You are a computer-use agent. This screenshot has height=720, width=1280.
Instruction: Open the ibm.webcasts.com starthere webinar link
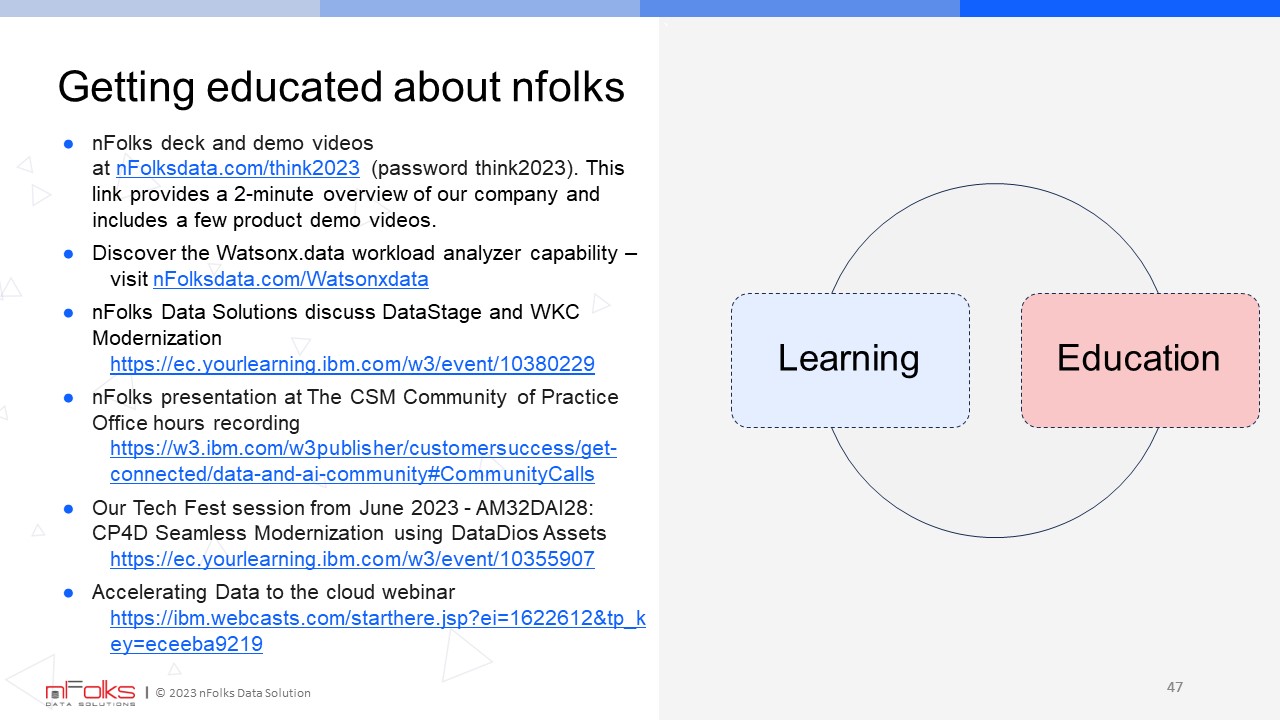click(x=377, y=631)
